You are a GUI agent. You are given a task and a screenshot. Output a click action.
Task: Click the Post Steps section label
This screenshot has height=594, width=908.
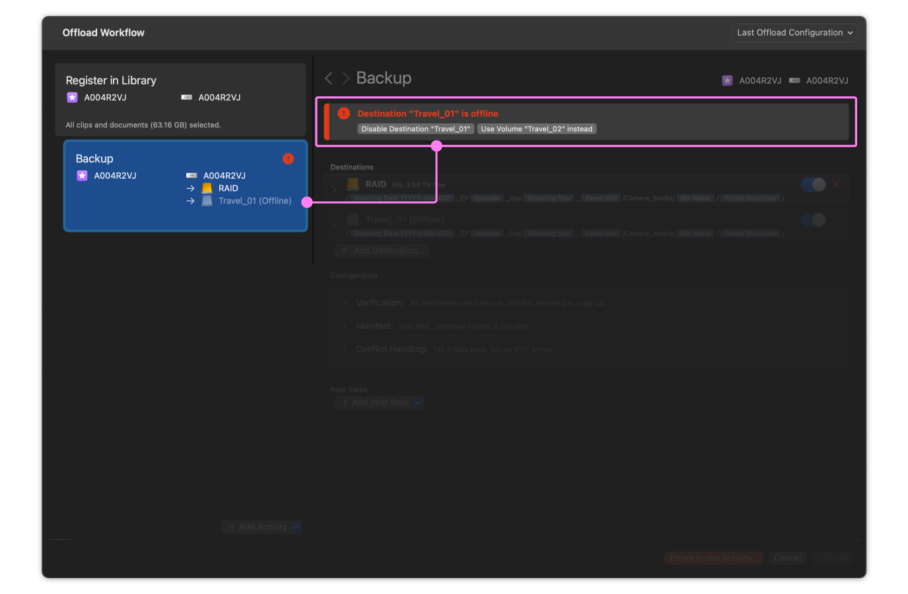(x=349, y=390)
